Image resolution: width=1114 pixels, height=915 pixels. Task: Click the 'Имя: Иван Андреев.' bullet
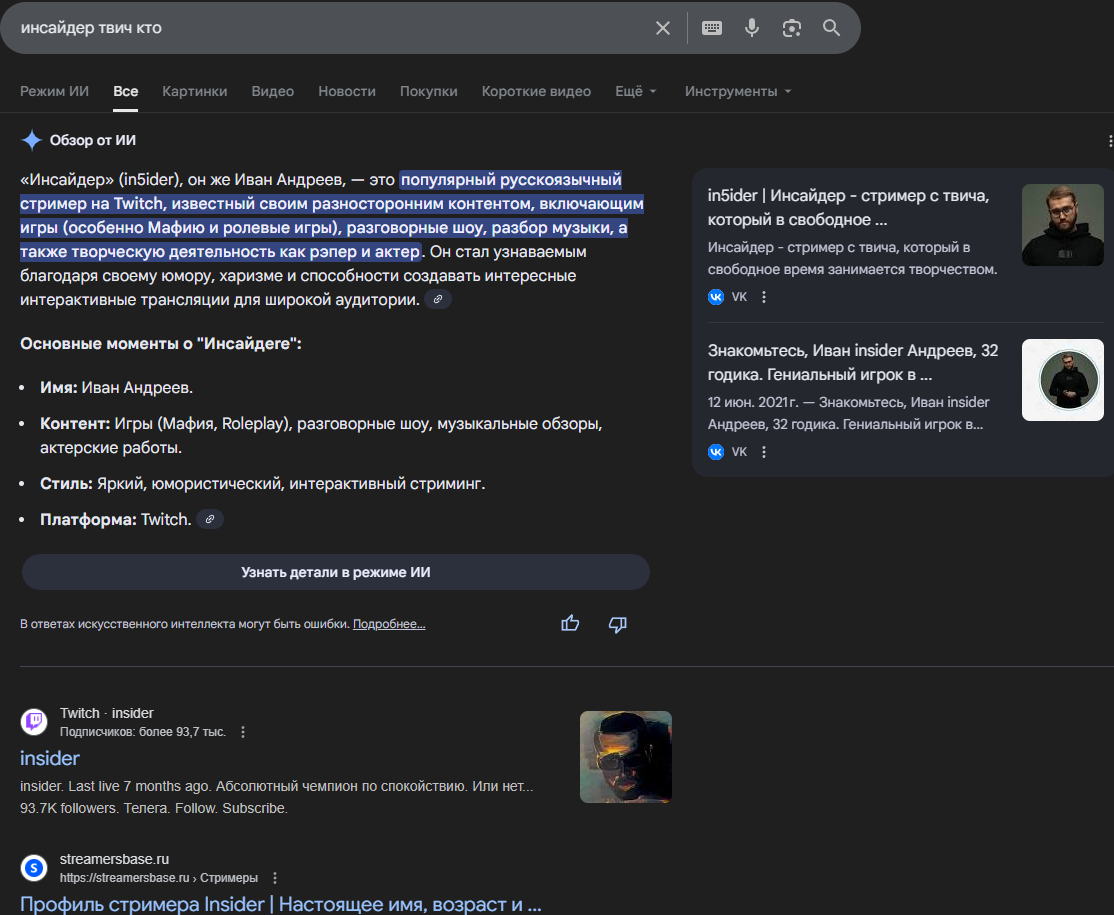point(117,388)
